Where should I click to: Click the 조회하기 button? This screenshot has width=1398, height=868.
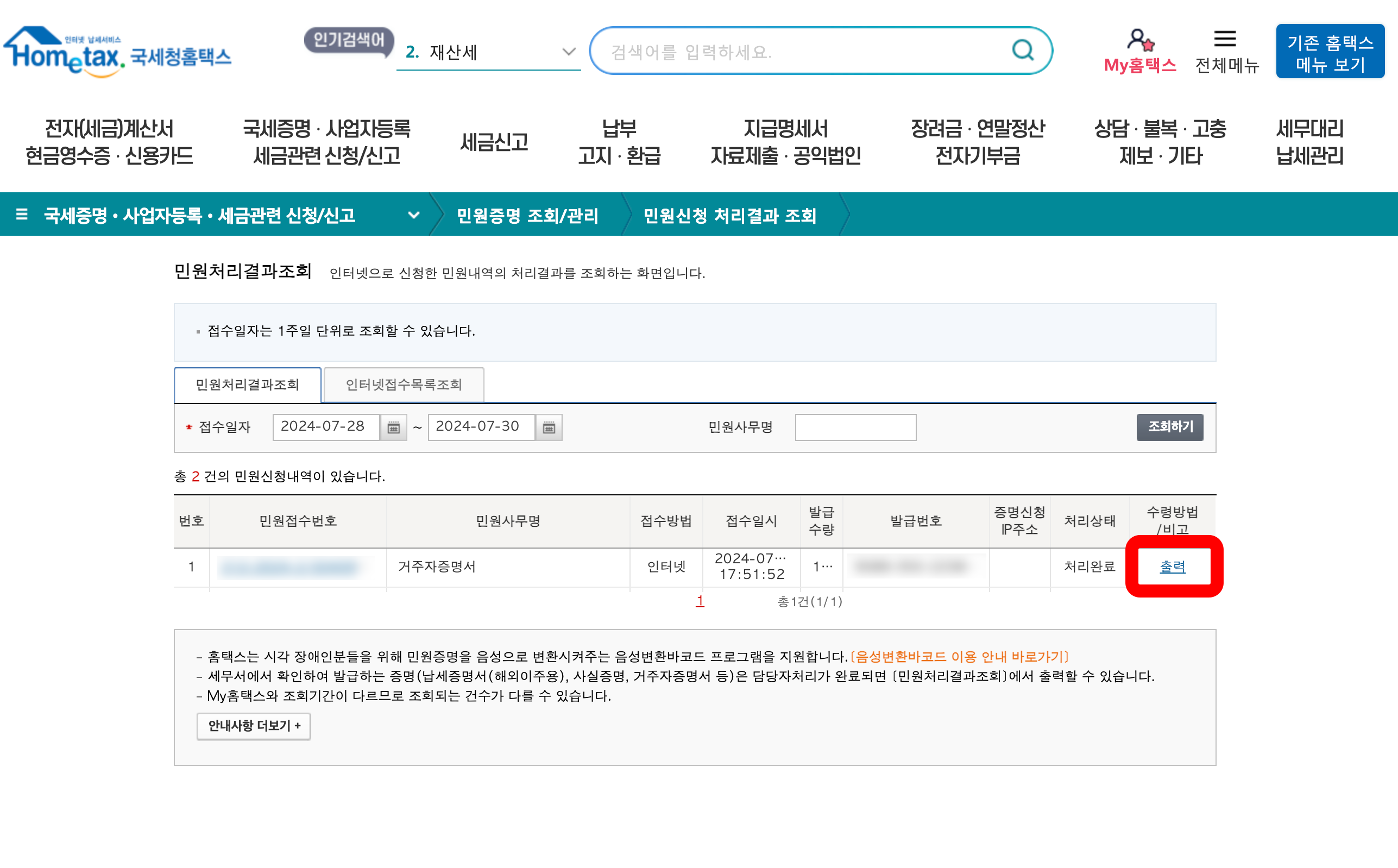pos(1169,427)
